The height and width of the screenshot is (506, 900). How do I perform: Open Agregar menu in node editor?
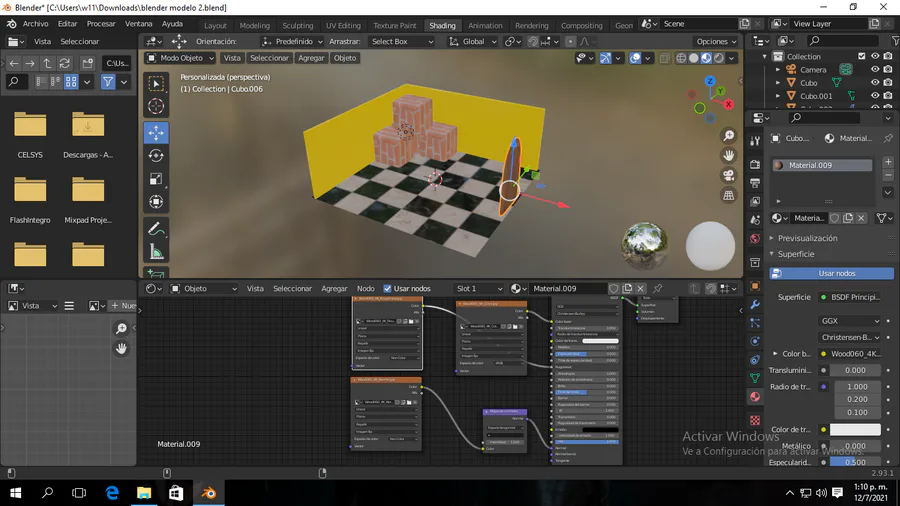point(334,289)
